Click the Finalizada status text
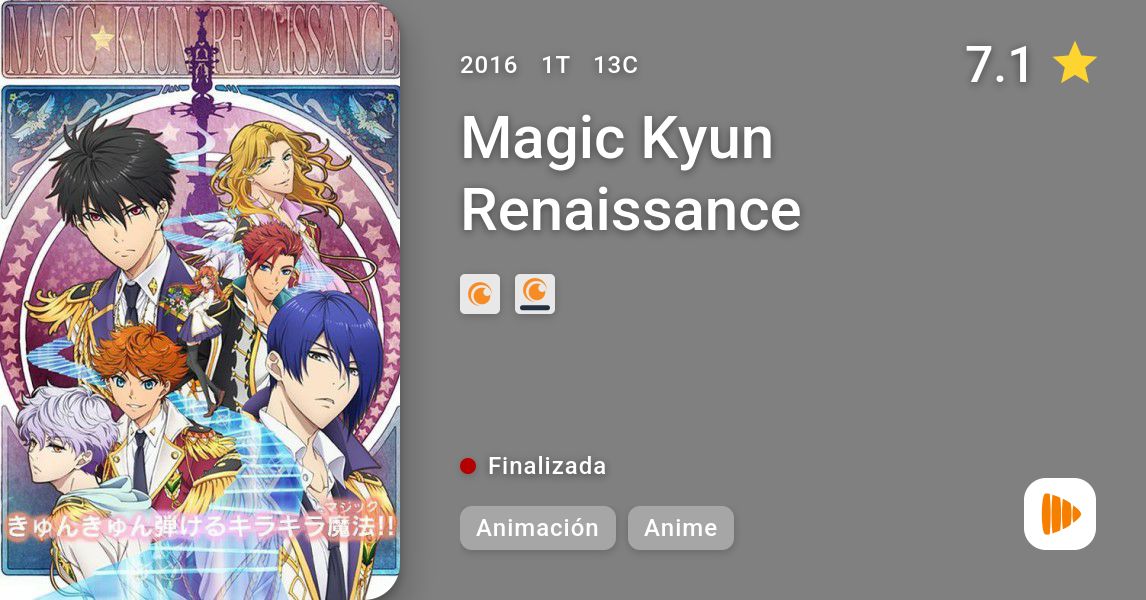This screenshot has height=600, width=1146. pos(547,466)
